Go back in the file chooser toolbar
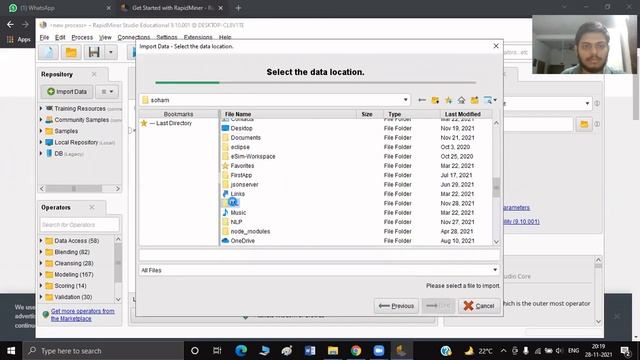The image size is (640, 360). click(422, 100)
